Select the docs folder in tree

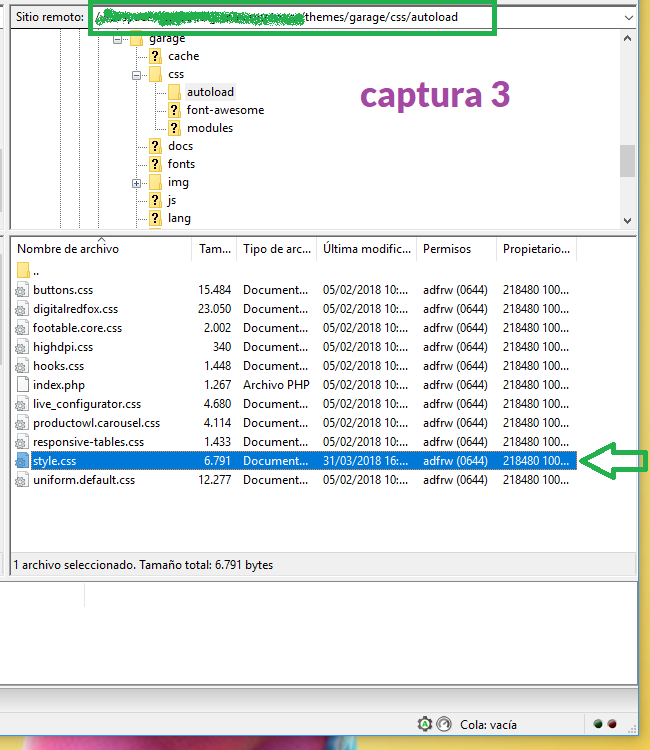pyautogui.click(x=180, y=146)
